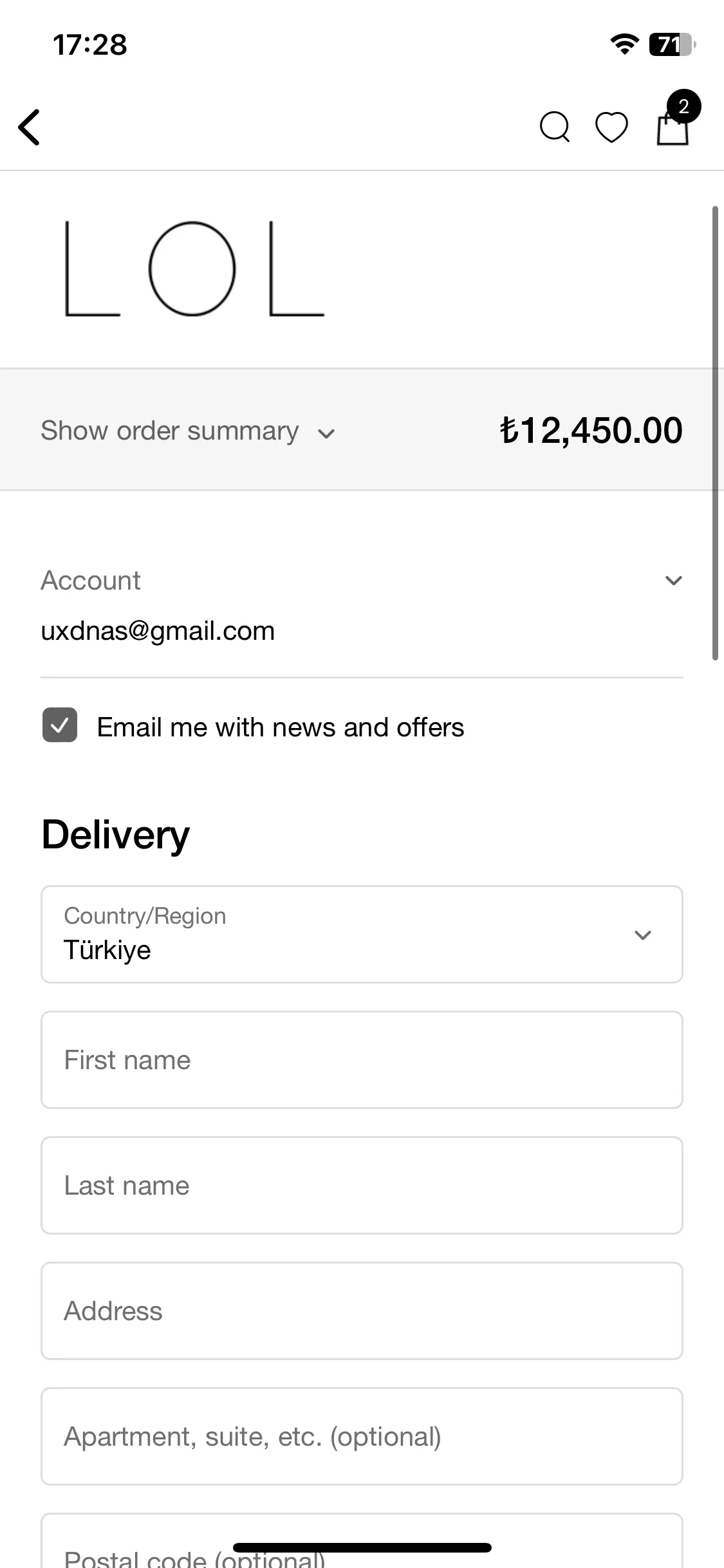Screen dimensions: 724x1568
Task: Tap the LOL brand logo
Action: pyautogui.click(x=194, y=269)
